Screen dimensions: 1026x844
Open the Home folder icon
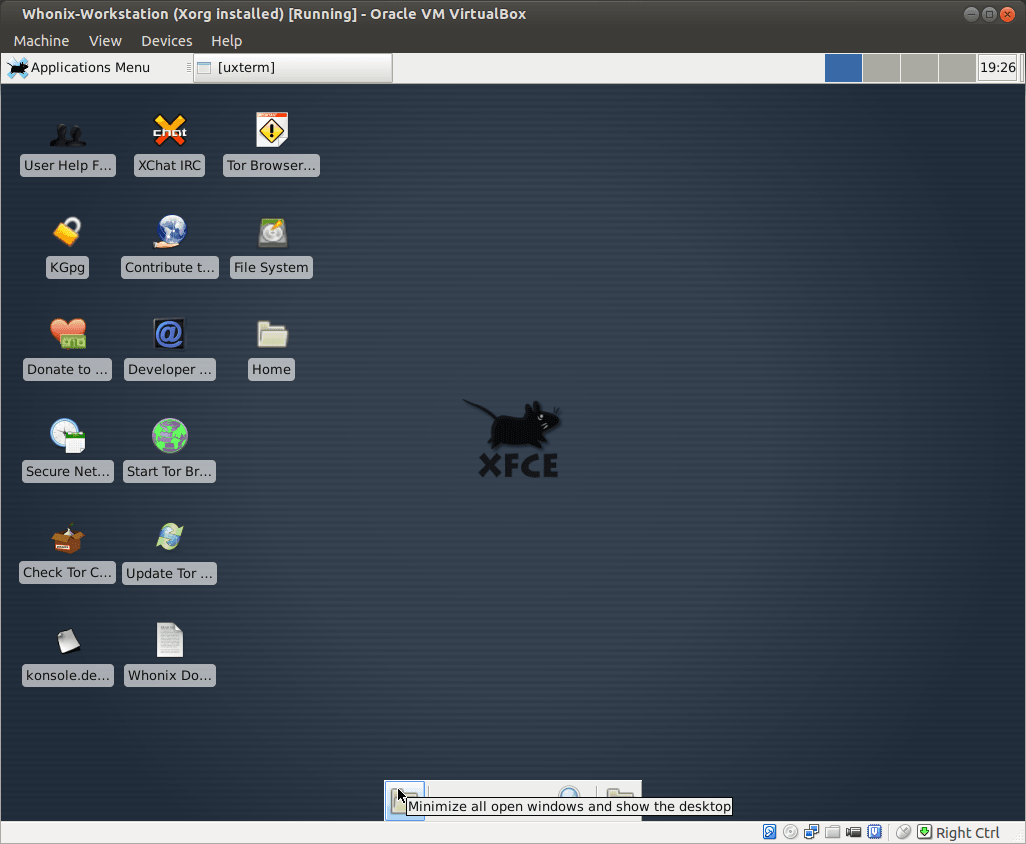[271, 334]
